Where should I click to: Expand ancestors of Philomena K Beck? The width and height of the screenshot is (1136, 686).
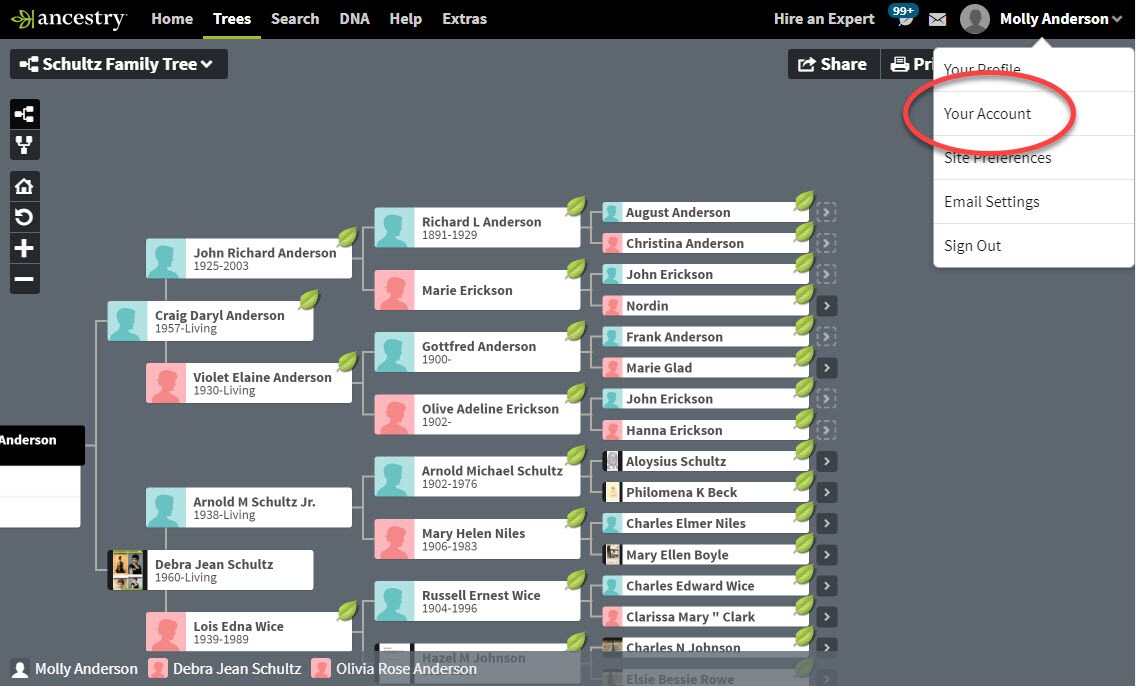[x=826, y=493]
